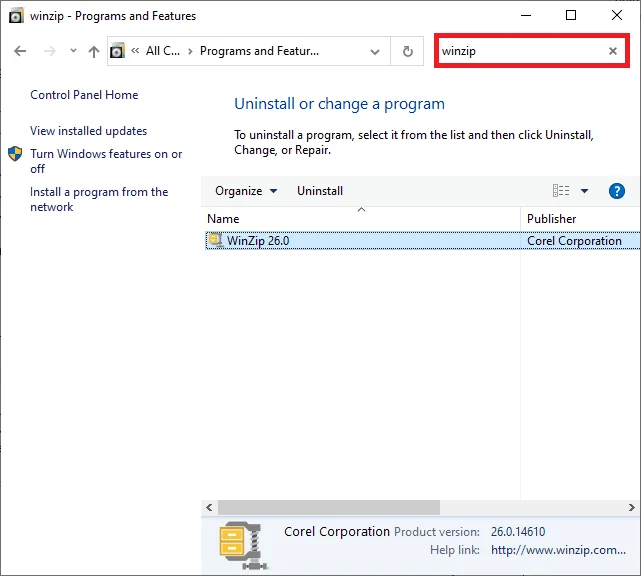Click the large WinZip icon in details pane

click(x=243, y=546)
